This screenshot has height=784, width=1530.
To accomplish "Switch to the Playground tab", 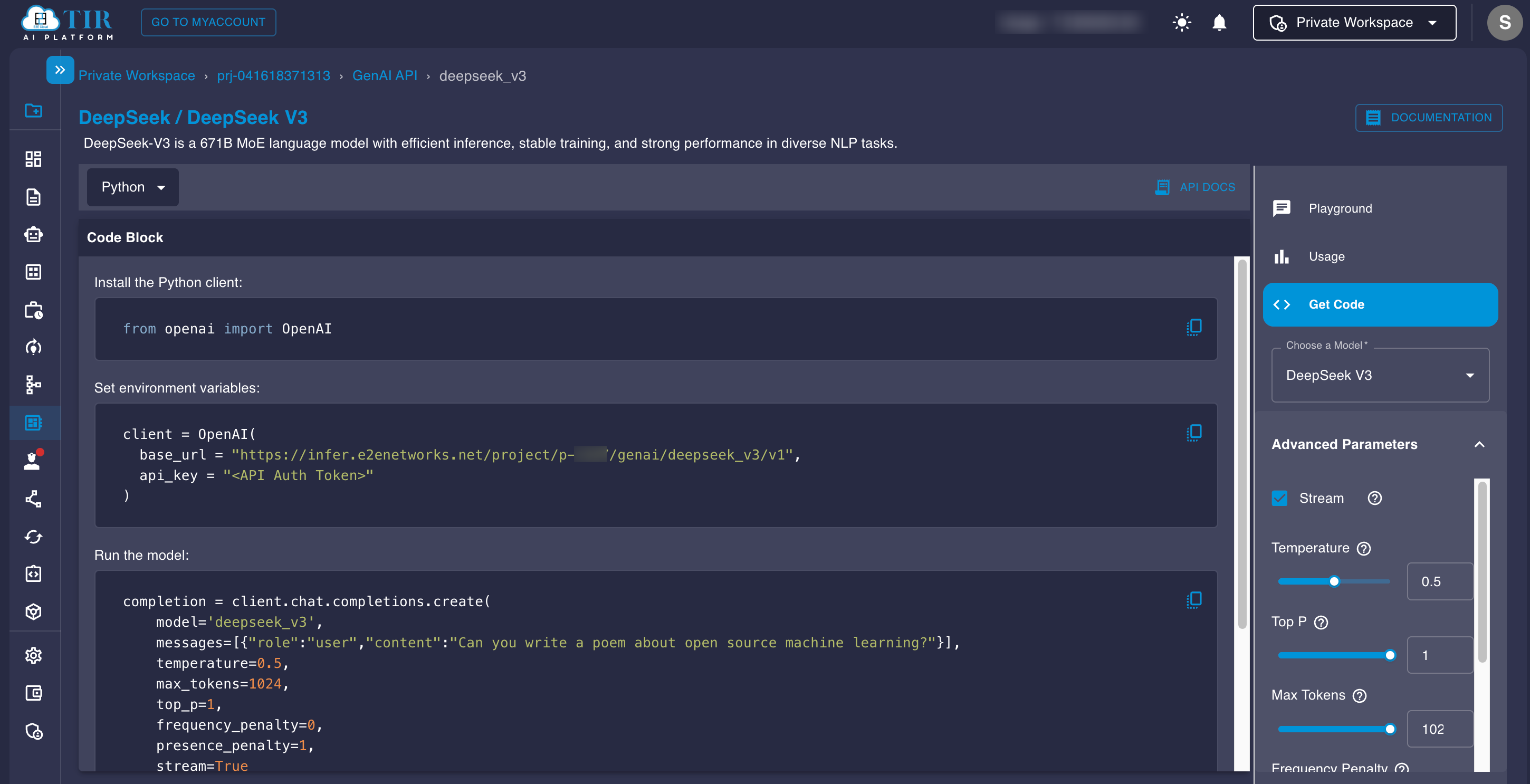I will click(1380, 208).
